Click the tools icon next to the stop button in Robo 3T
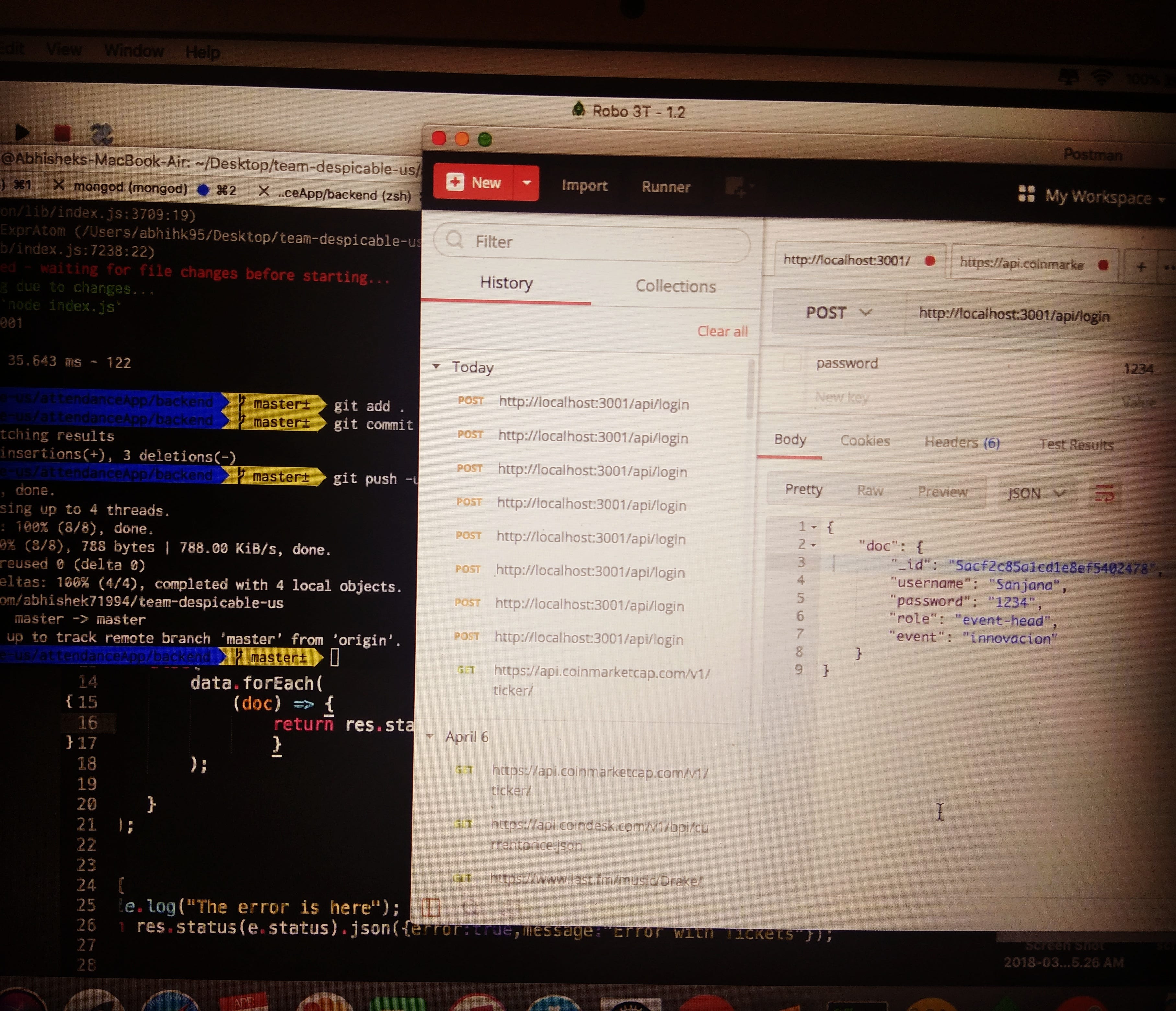1176x1011 pixels. pos(102,134)
